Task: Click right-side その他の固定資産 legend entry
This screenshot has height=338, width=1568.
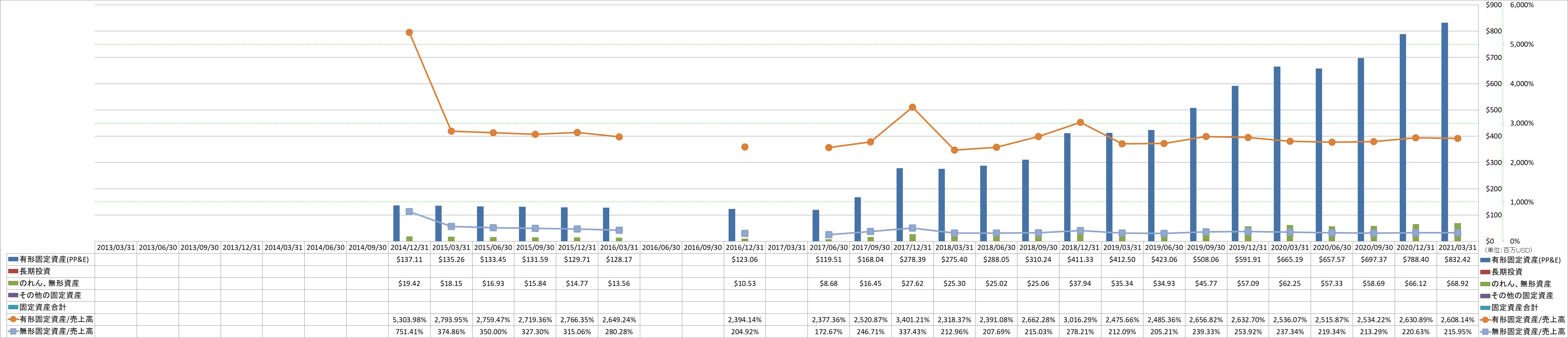Action: pyautogui.click(x=1517, y=295)
